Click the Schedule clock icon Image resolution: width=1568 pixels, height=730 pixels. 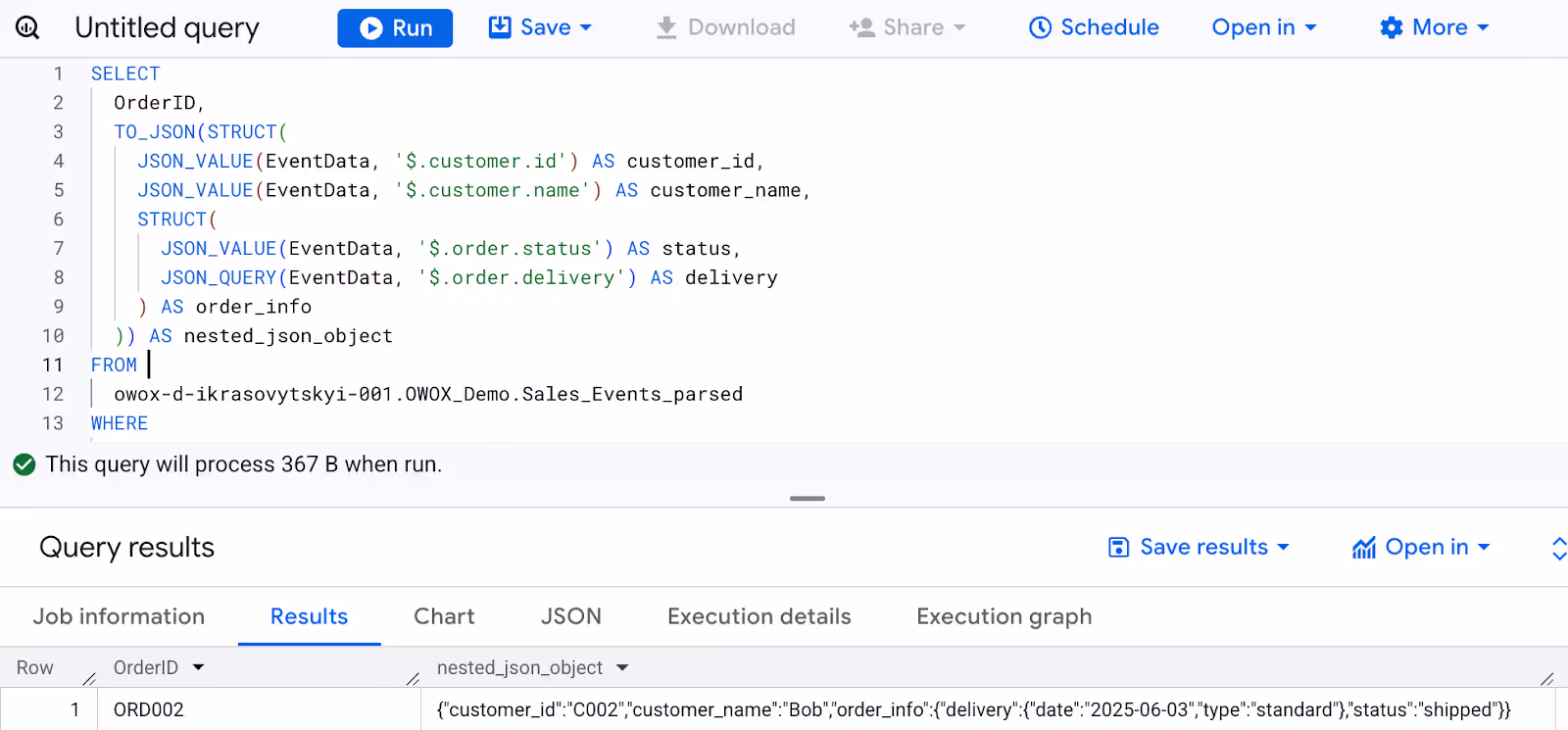click(1040, 27)
